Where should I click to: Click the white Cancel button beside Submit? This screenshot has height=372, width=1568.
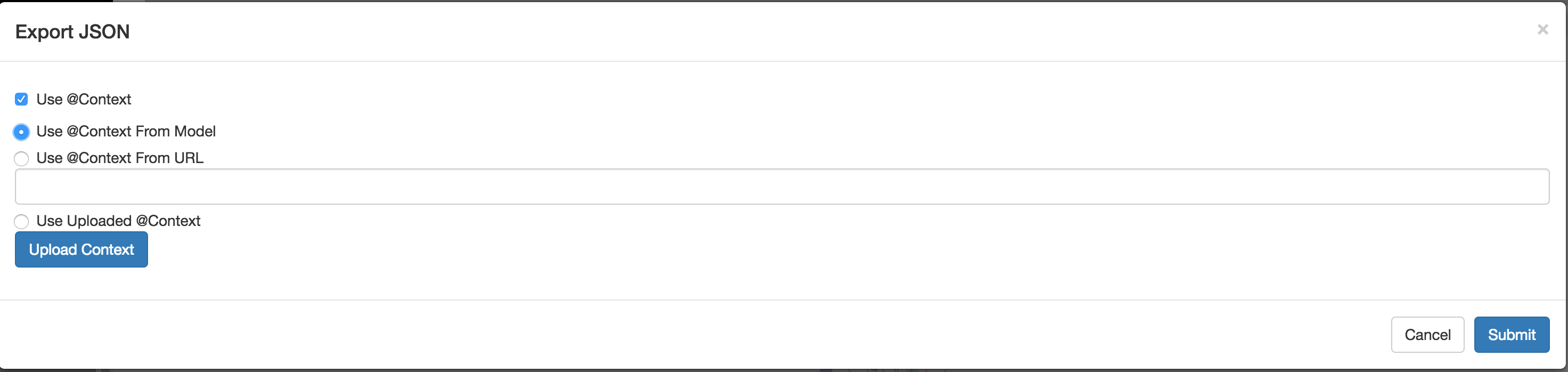click(x=1427, y=334)
